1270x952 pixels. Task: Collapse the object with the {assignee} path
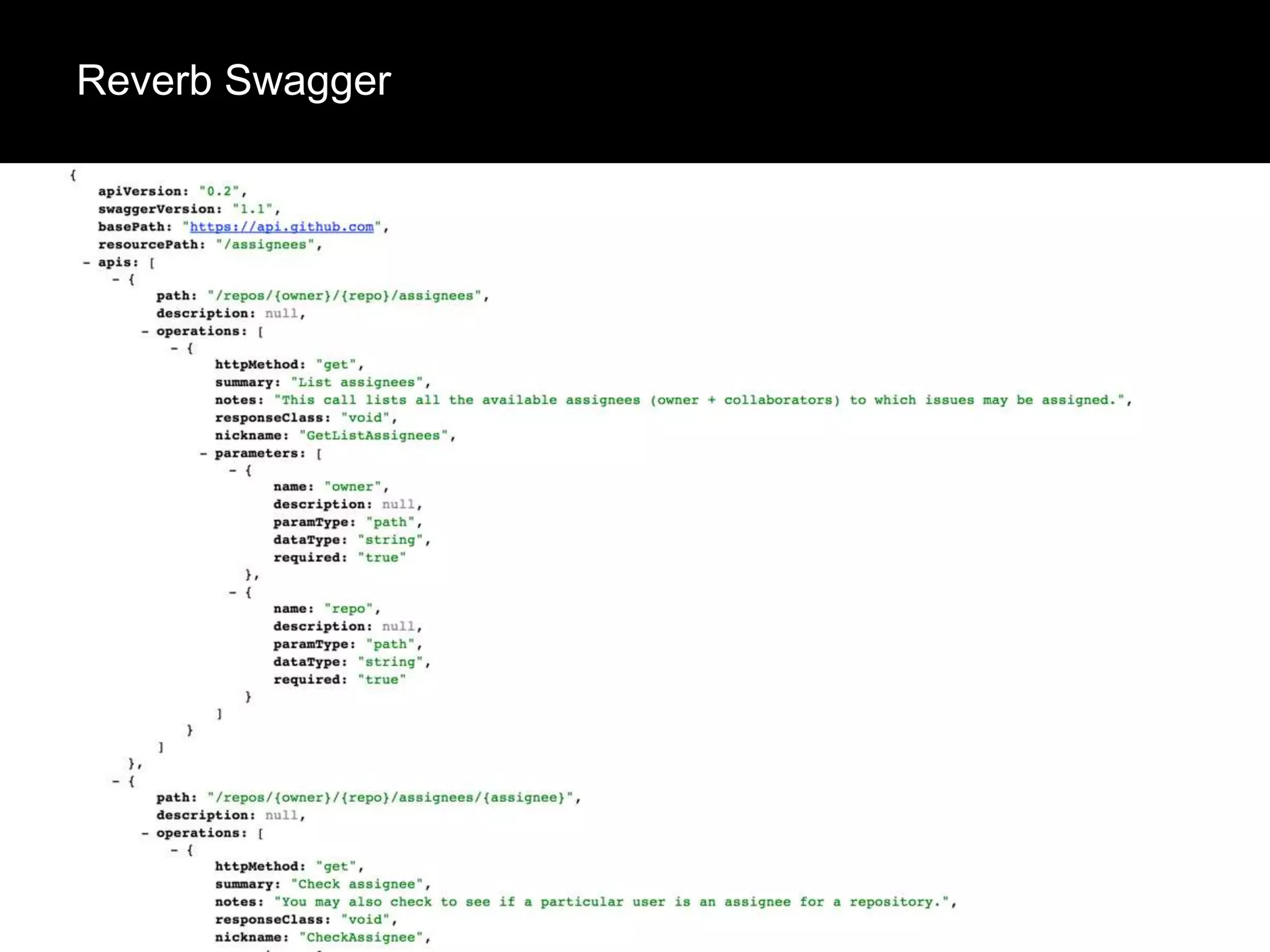point(116,782)
